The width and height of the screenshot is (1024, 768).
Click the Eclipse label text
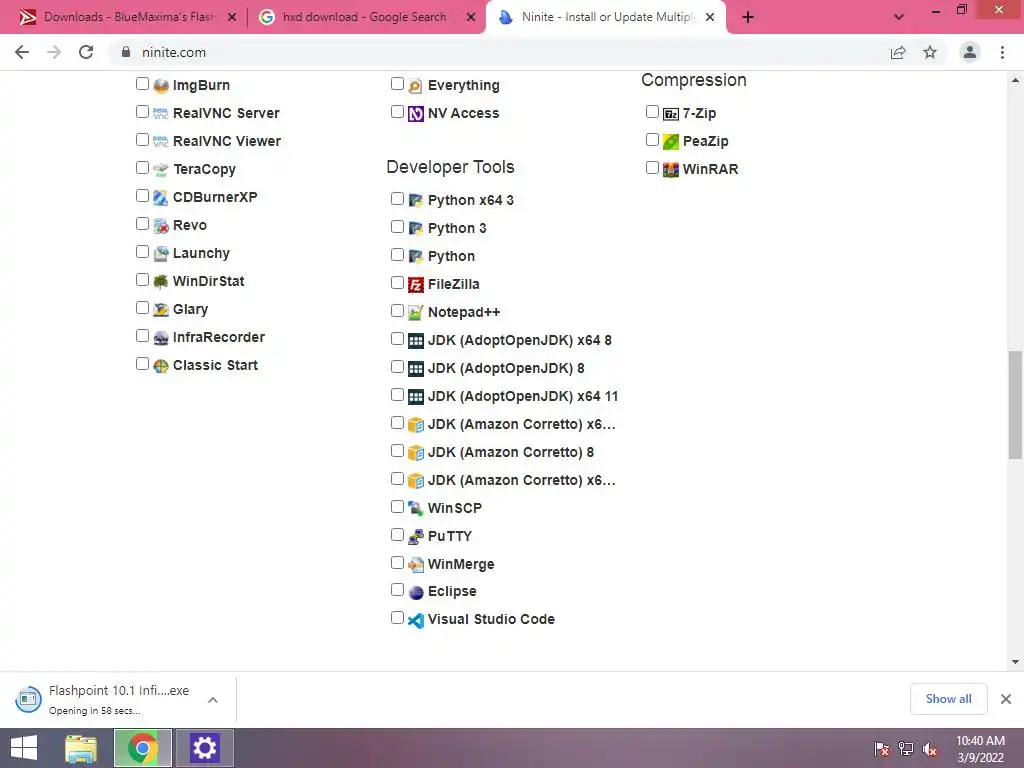(x=452, y=592)
